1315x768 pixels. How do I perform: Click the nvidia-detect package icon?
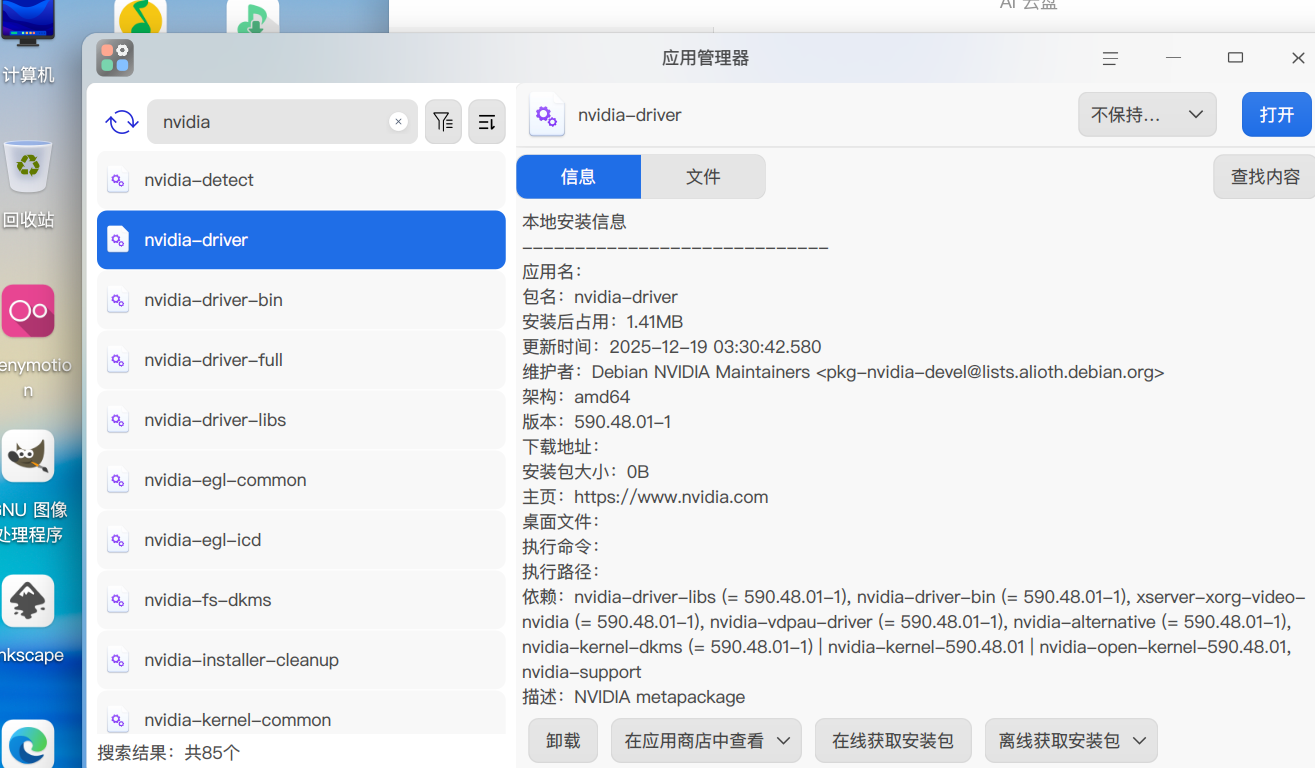118,180
